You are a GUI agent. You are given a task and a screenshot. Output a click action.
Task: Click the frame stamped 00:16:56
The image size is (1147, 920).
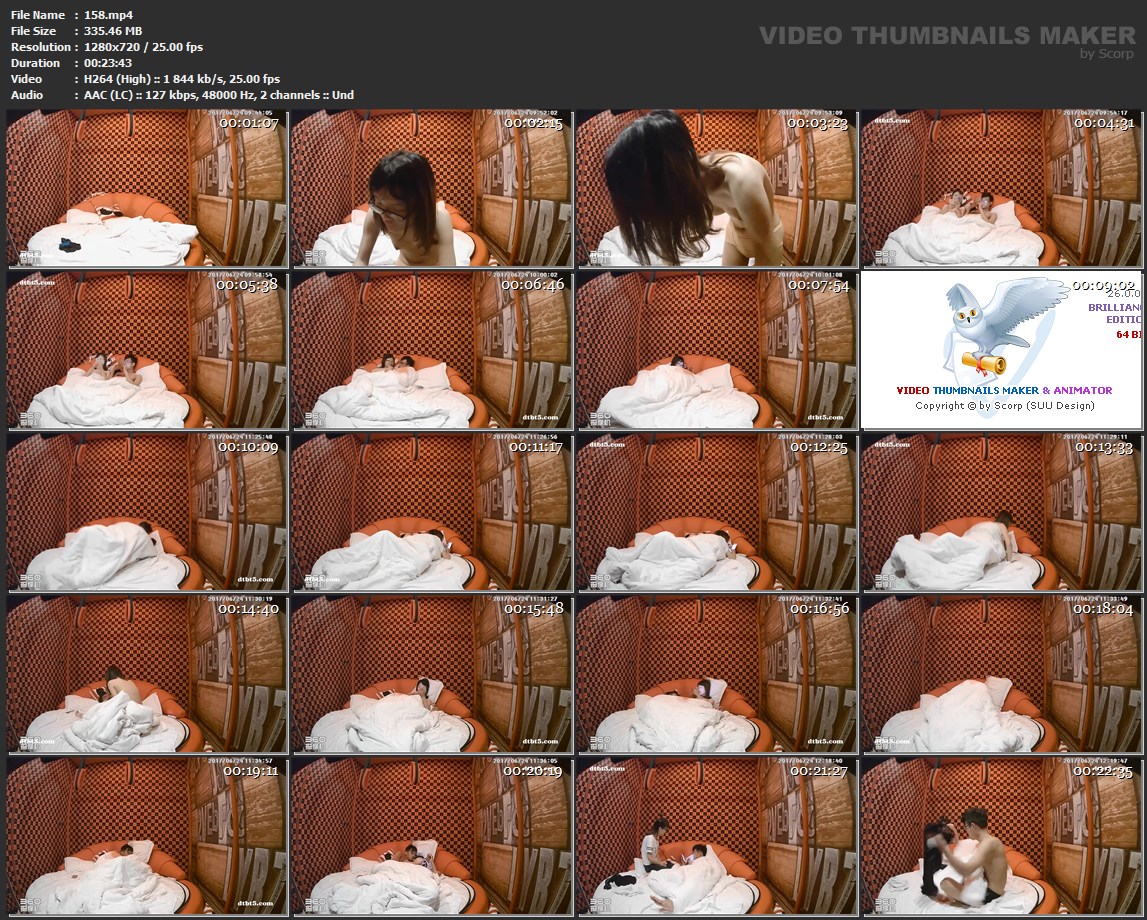coord(717,674)
